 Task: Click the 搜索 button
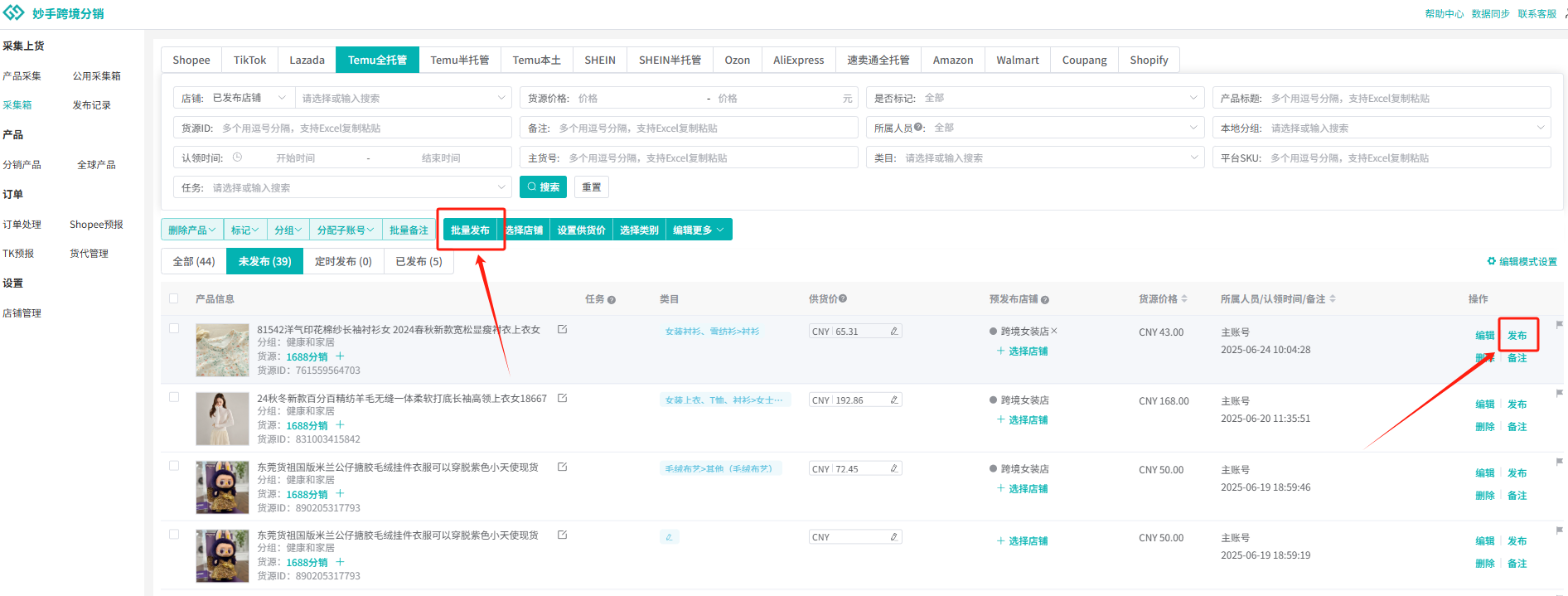tap(543, 187)
